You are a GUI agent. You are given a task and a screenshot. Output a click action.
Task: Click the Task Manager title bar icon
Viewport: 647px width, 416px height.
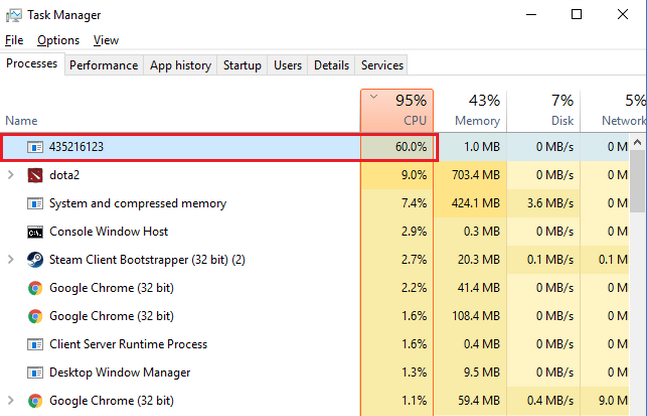pos(15,15)
